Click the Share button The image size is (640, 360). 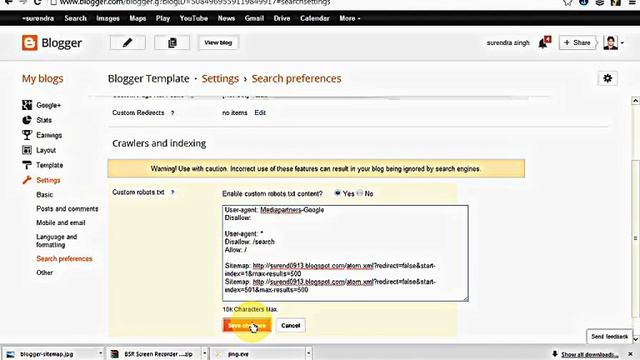577,42
